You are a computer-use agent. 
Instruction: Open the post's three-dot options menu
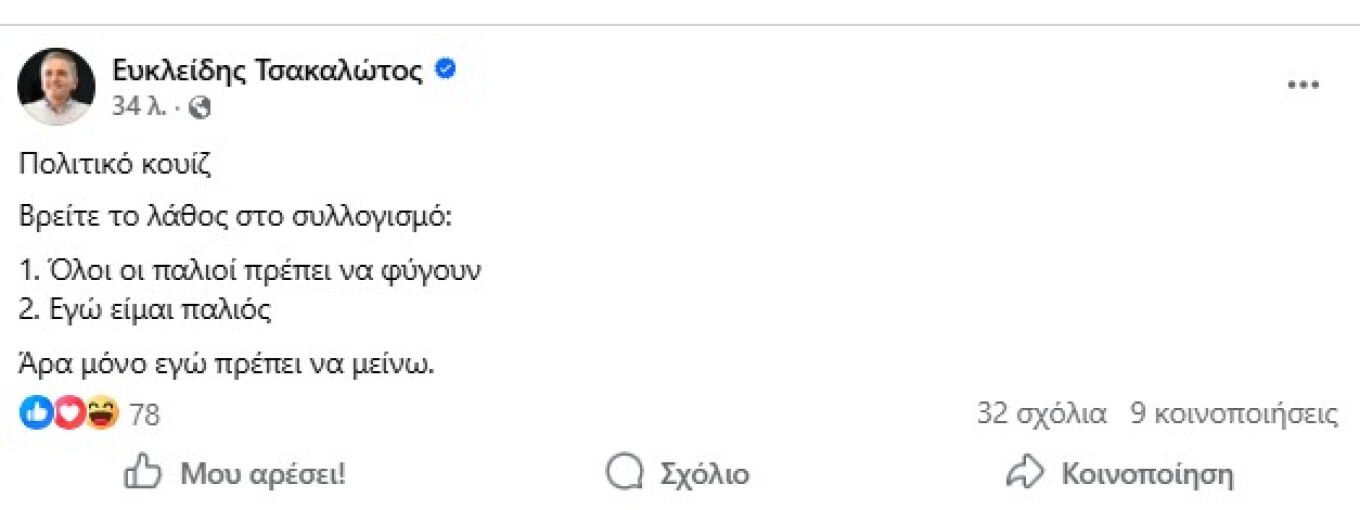1303,86
